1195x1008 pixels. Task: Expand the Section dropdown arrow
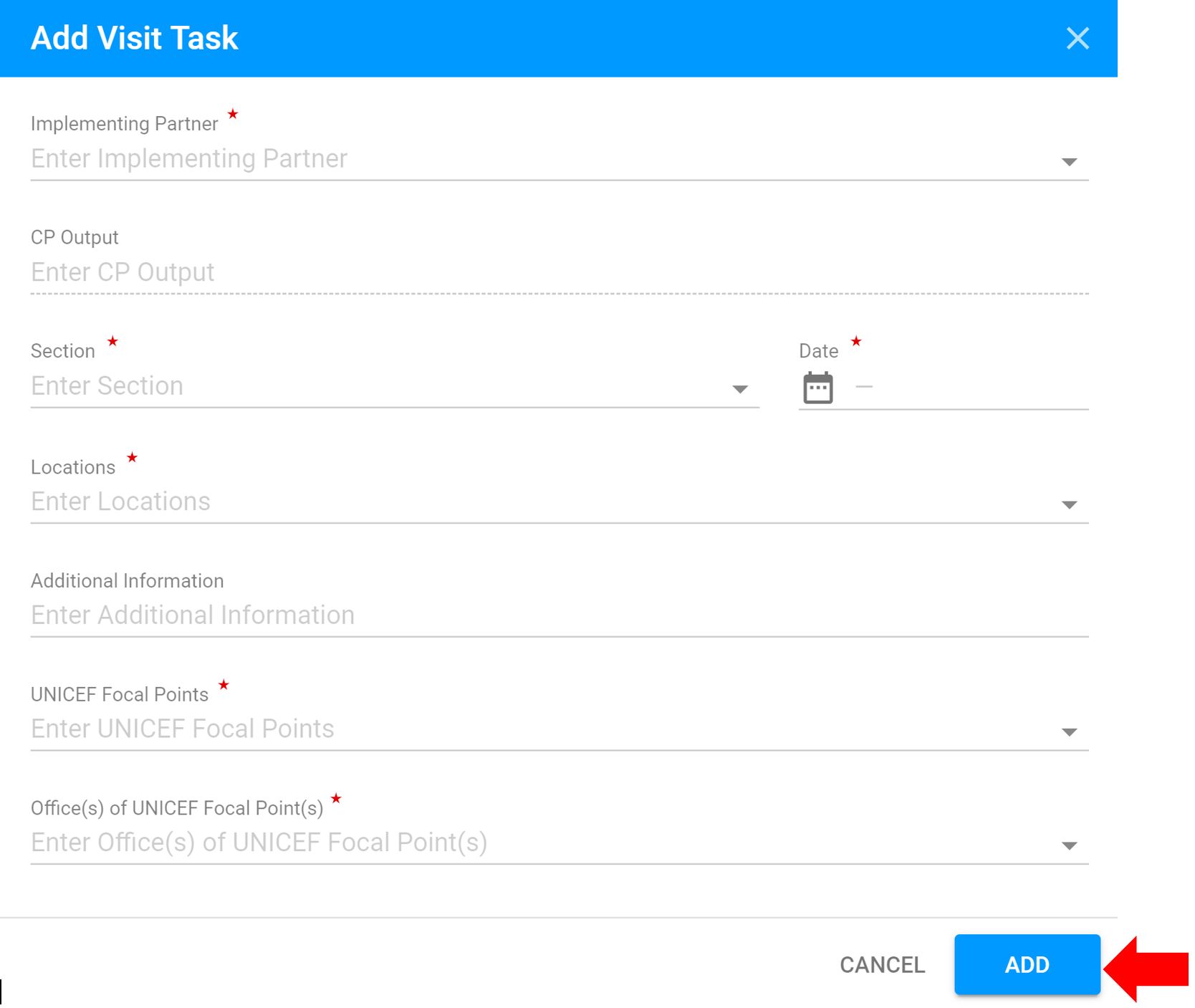740,389
